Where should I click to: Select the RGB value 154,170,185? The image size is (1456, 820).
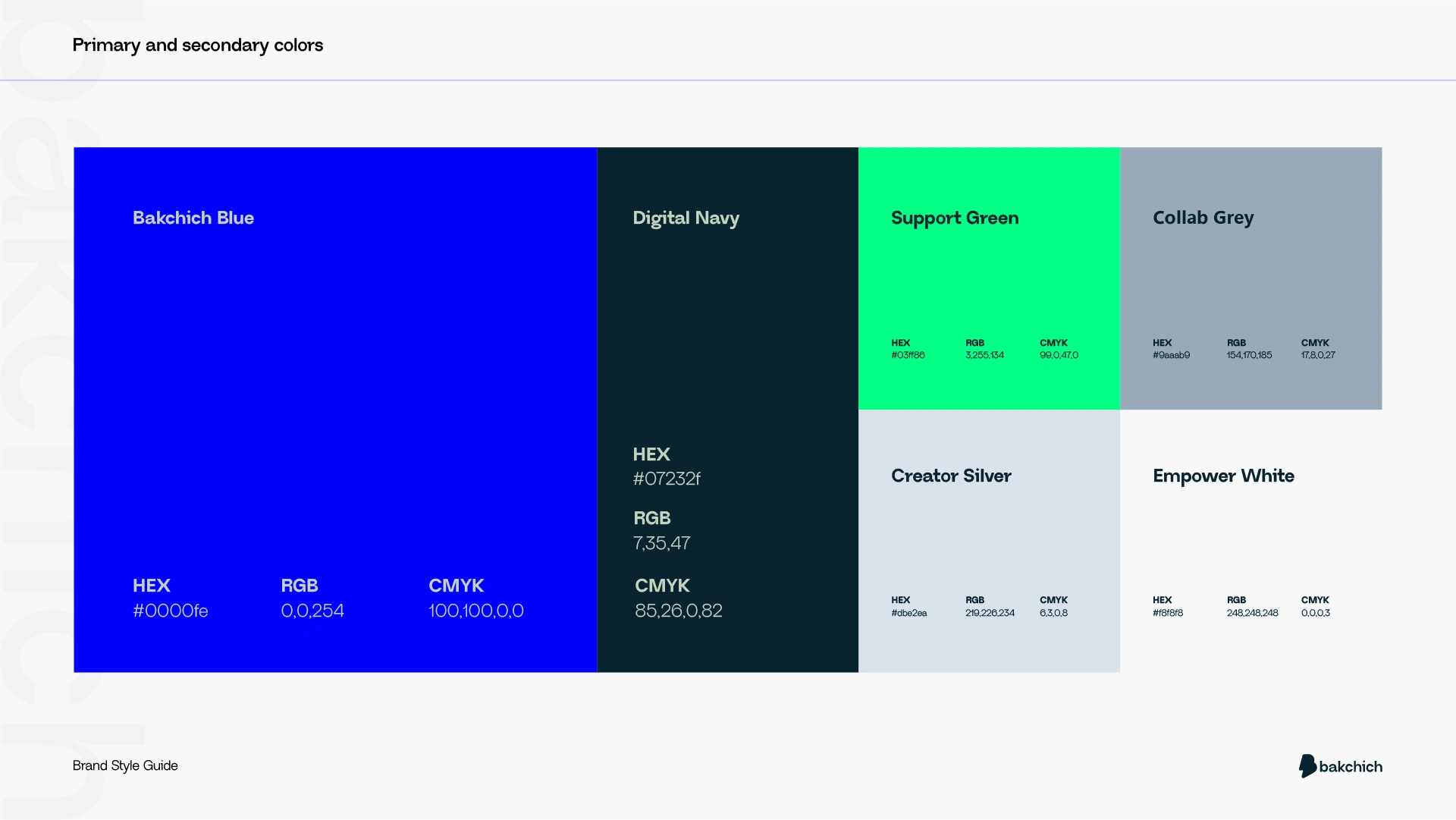pyautogui.click(x=1250, y=355)
